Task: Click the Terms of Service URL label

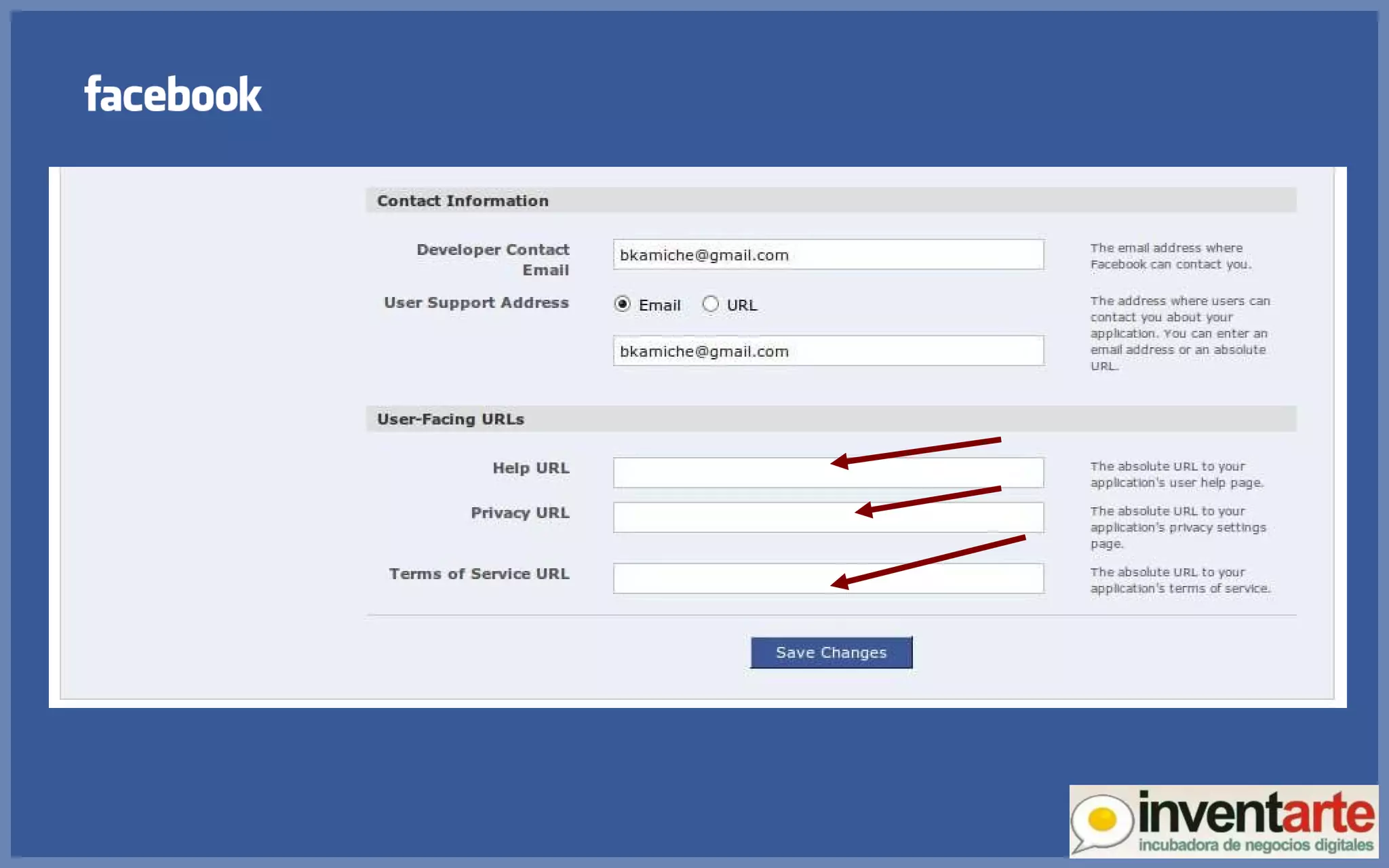Action: pos(480,574)
